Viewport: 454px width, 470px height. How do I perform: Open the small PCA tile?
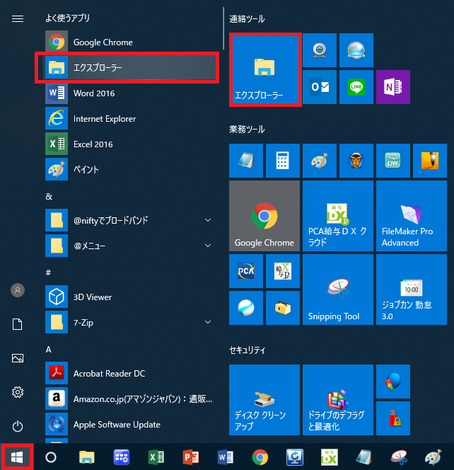click(246, 271)
